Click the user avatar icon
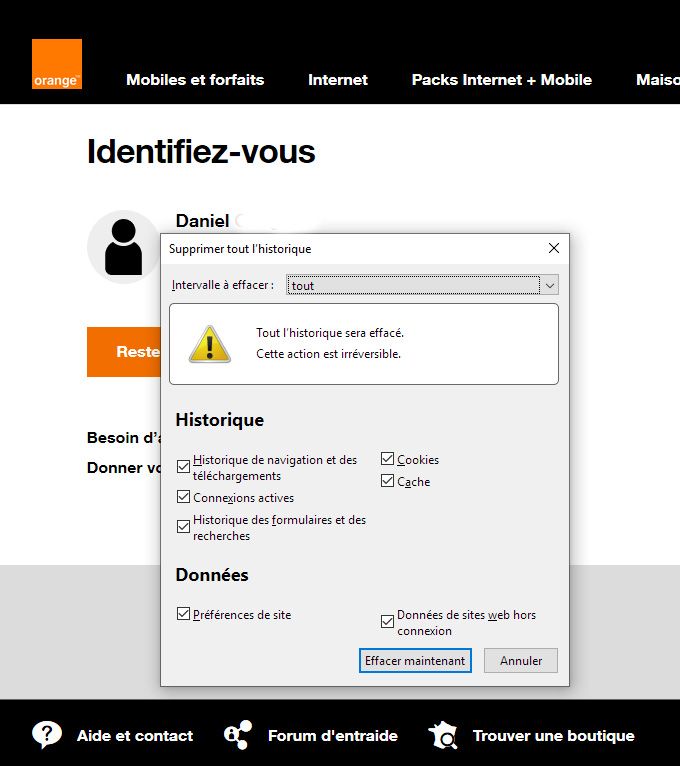 123,247
